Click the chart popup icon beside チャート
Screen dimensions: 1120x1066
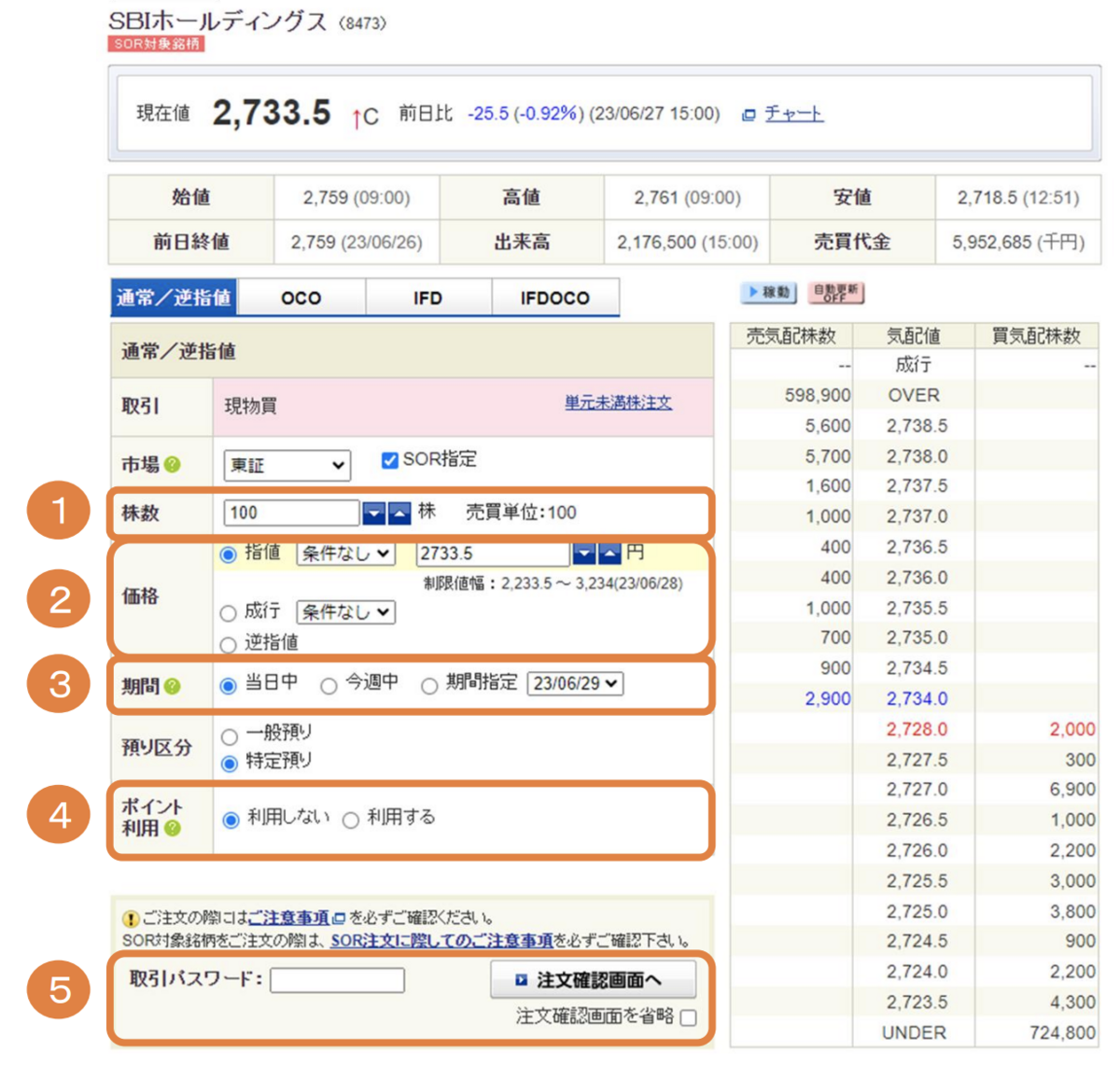[749, 115]
